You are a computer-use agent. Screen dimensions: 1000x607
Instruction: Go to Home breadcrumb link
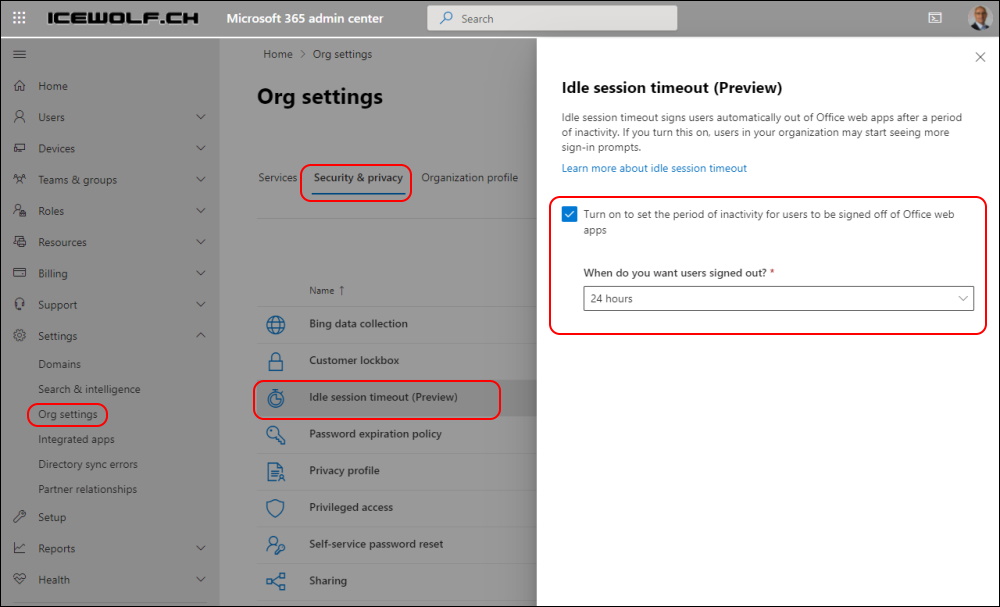coord(277,54)
